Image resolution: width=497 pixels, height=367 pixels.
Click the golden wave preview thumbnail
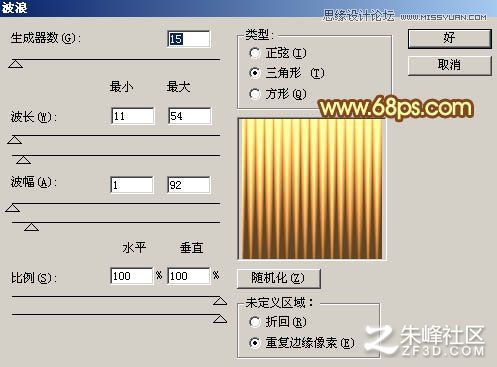pyautogui.click(x=312, y=189)
